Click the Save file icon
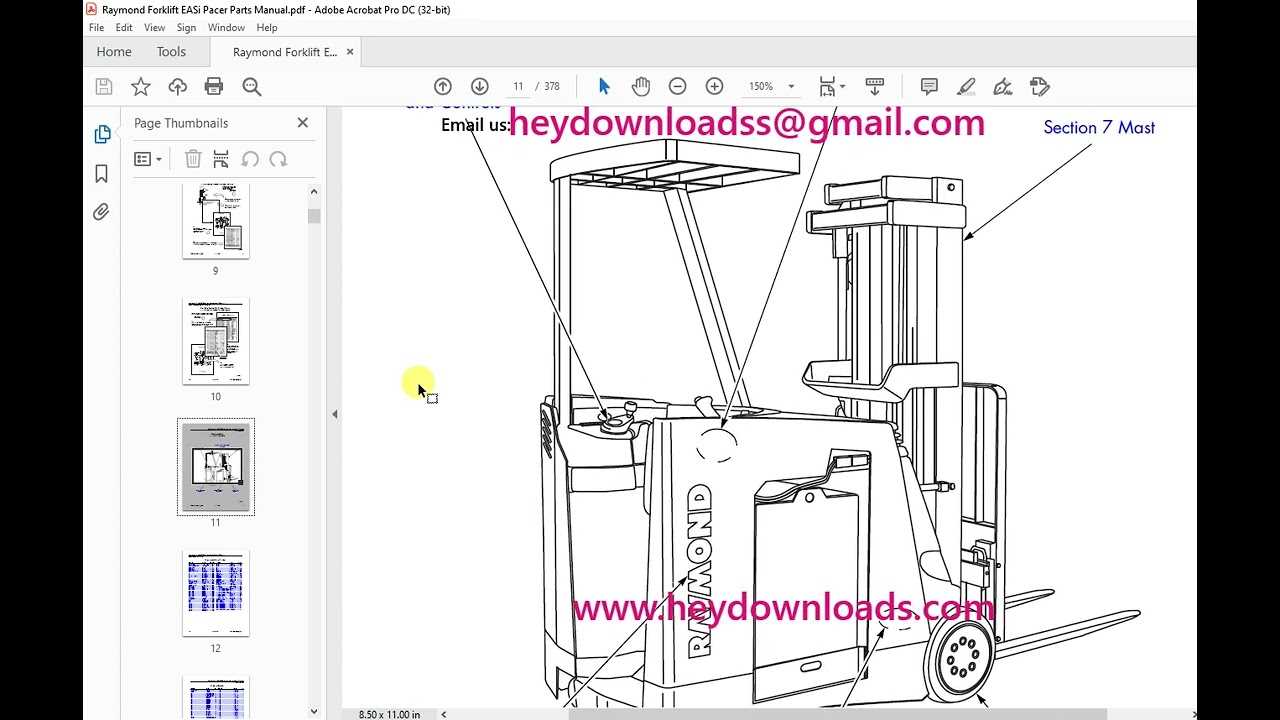 pyautogui.click(x=104, y=87)
